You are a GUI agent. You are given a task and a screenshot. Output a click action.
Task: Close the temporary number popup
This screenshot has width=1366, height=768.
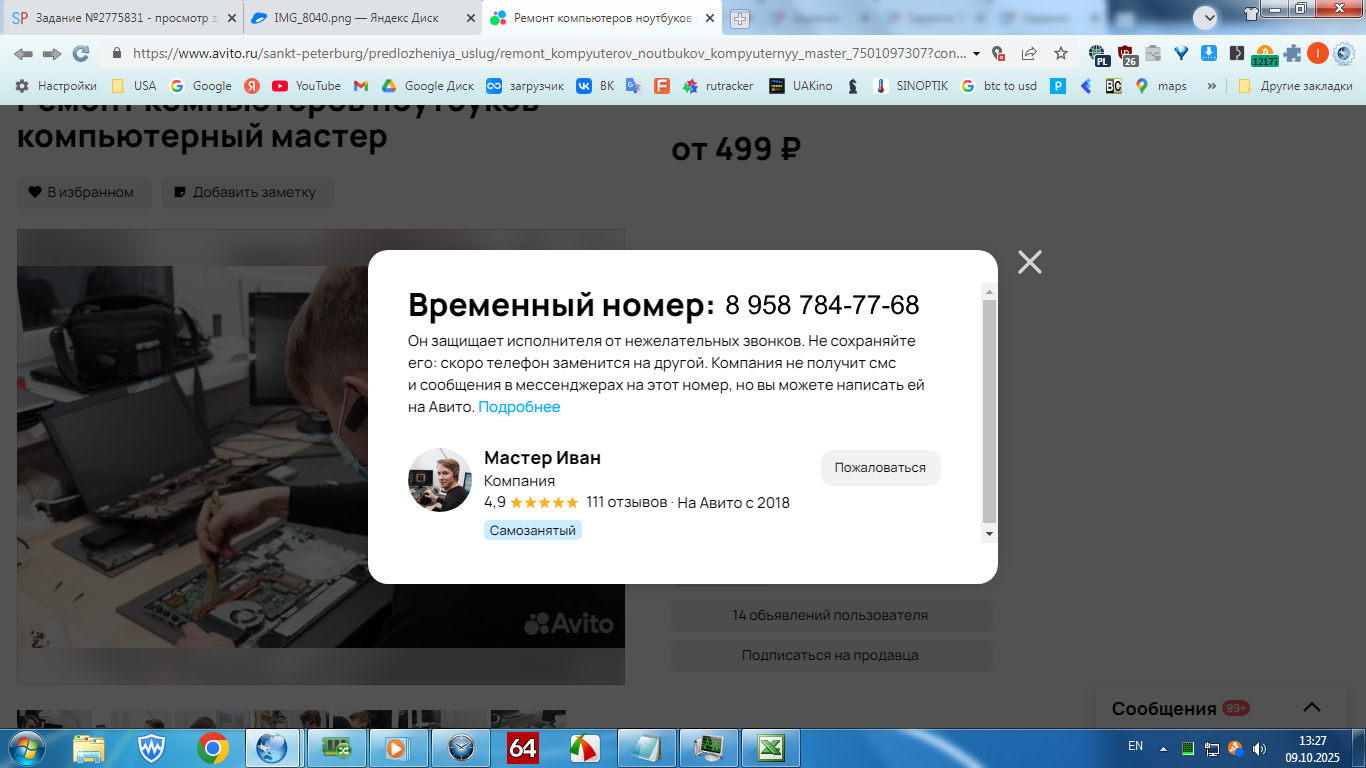pos(1029,262)
